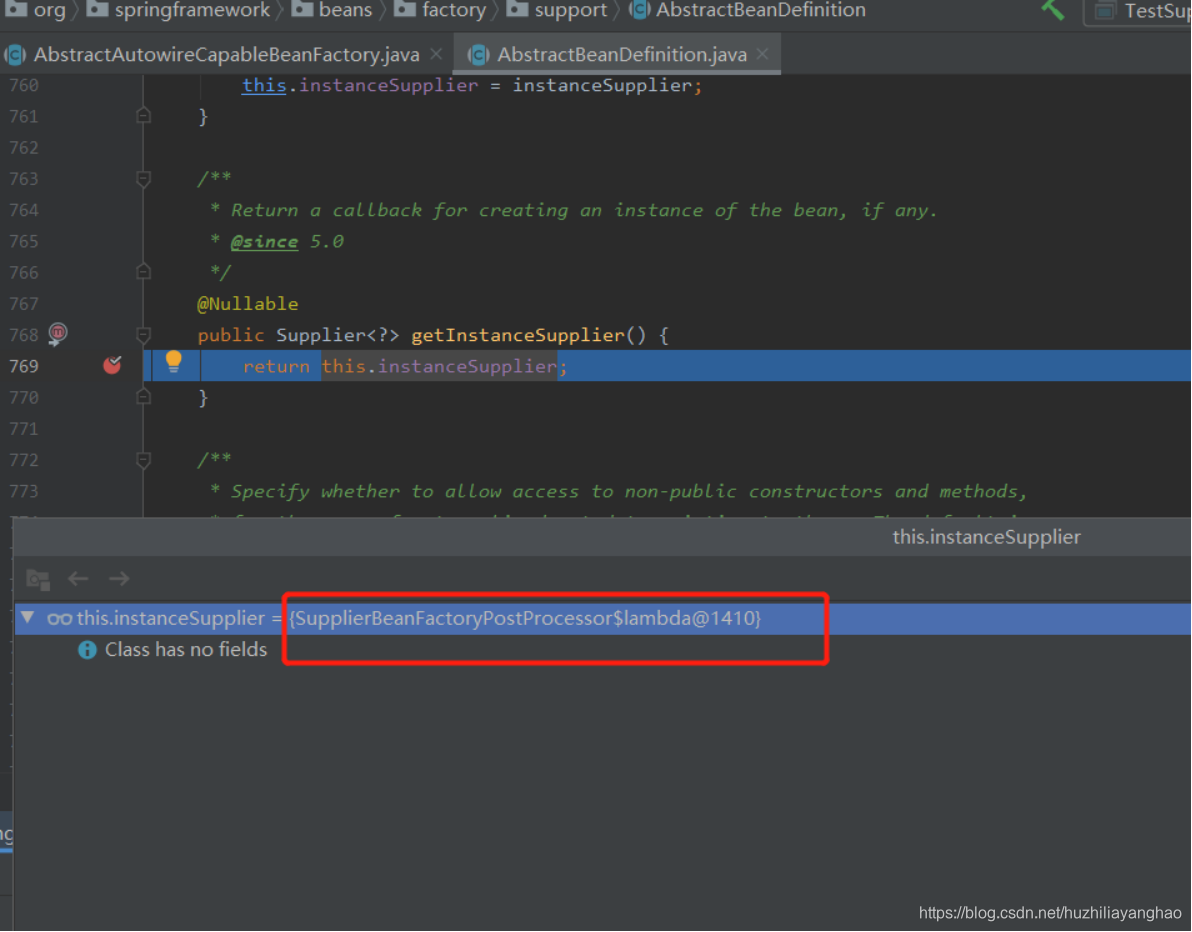Screen dimensions: 1192x932
Task: Toggle the breakpoint on line 769
Action: (x=113, y=366)
